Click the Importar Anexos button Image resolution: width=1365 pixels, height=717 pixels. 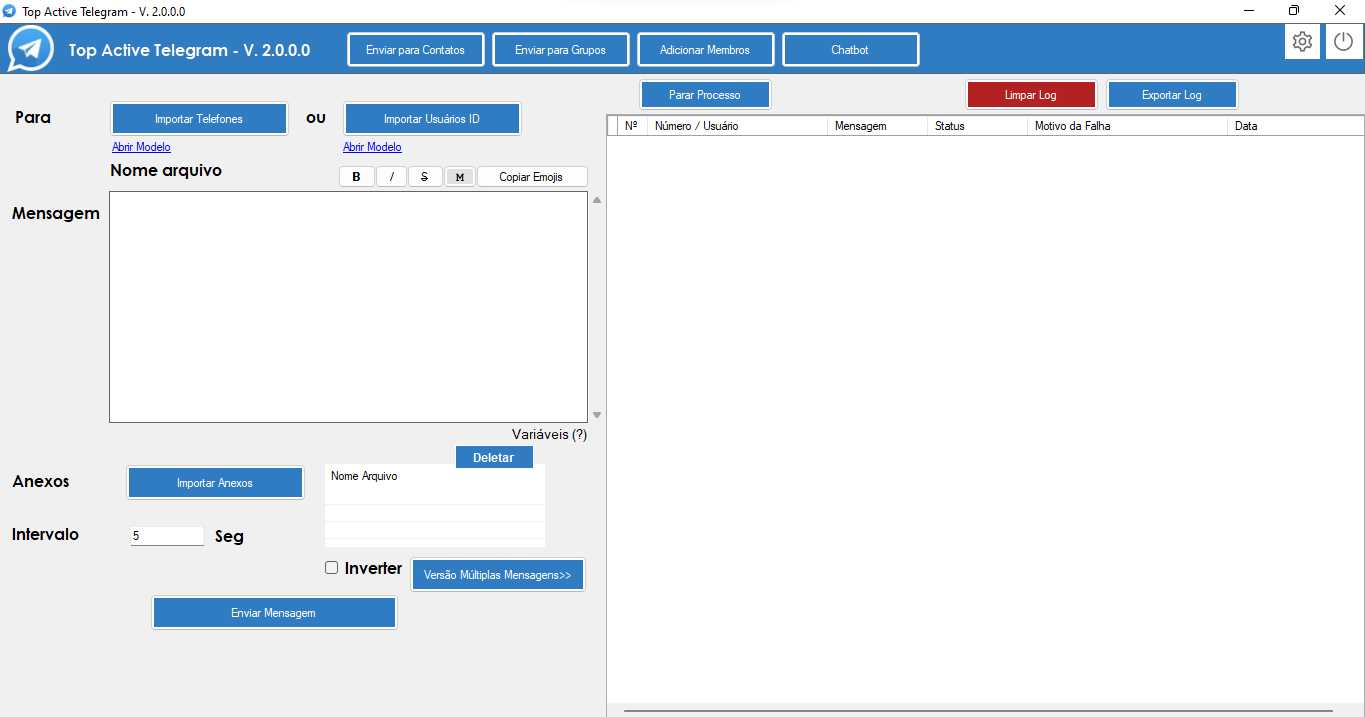215,483
